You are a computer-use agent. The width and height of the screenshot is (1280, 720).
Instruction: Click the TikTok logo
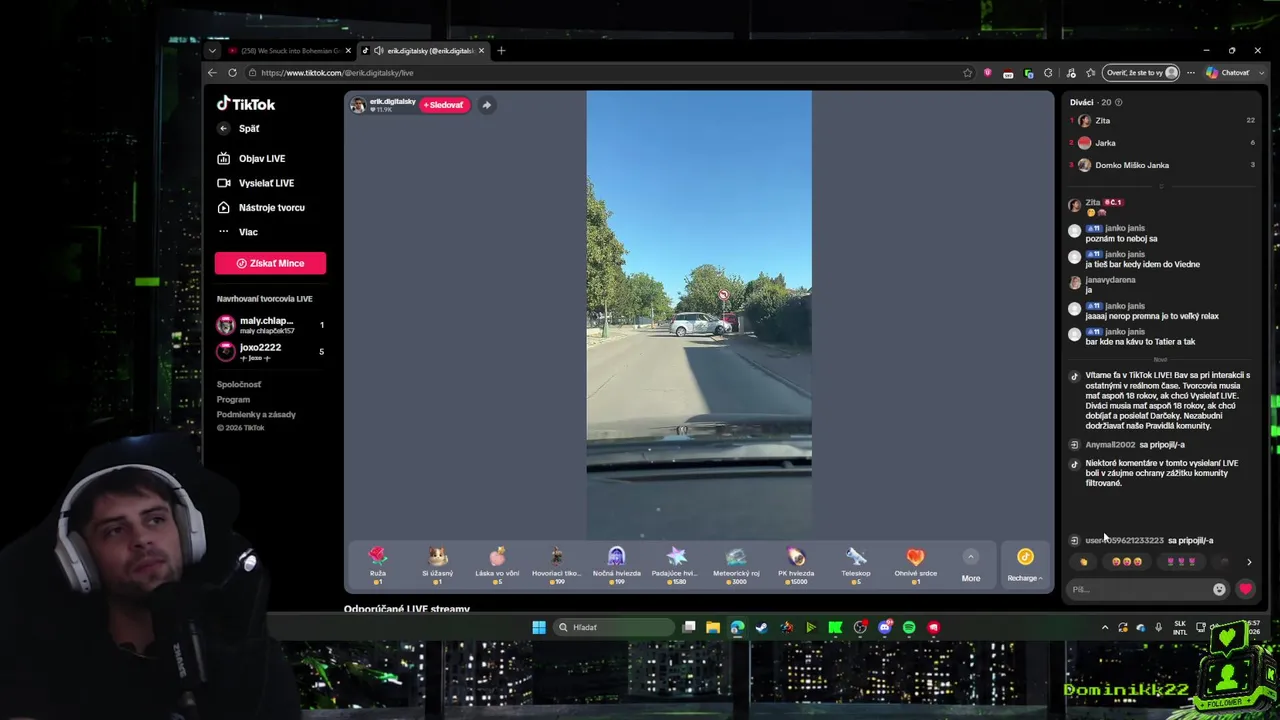[x=246, y=104]
